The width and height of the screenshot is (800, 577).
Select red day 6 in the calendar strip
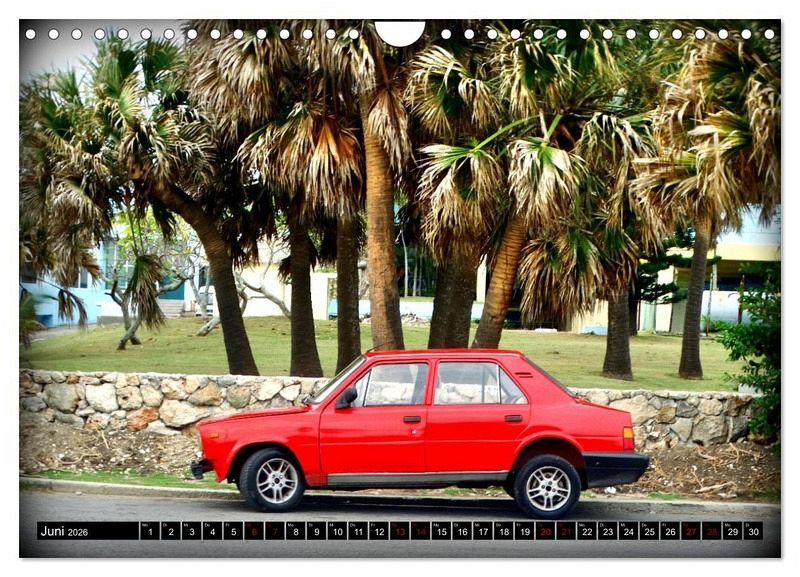(254, 531)
